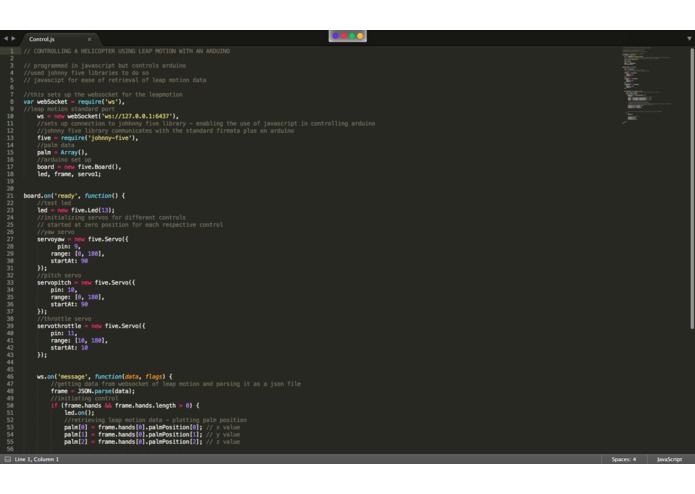Image resolution: width=695 pixels, height=494 pixels.
Task: Click the ws.on('message', function line
Action: pos(105,377)
